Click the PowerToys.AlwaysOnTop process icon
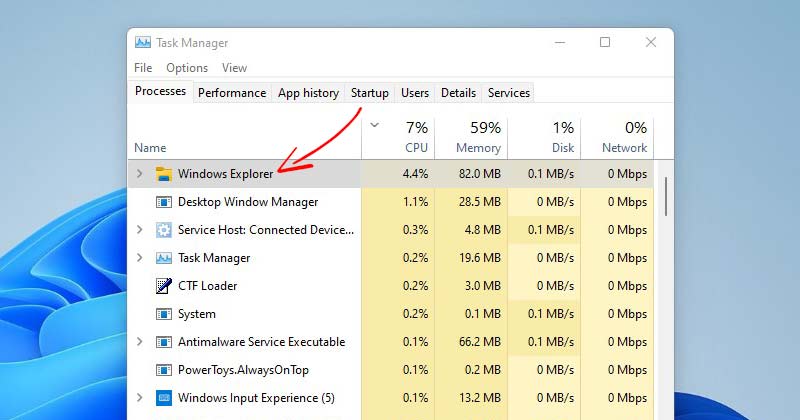The width and height of the screenshot is (800, 420). (x=164, y=370)
